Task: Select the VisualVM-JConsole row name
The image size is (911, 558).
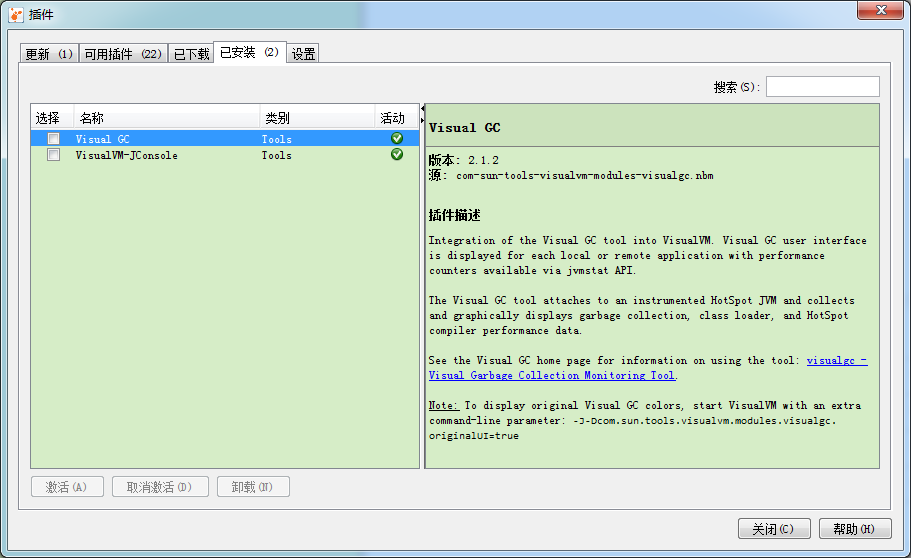Action: [127, 155]
